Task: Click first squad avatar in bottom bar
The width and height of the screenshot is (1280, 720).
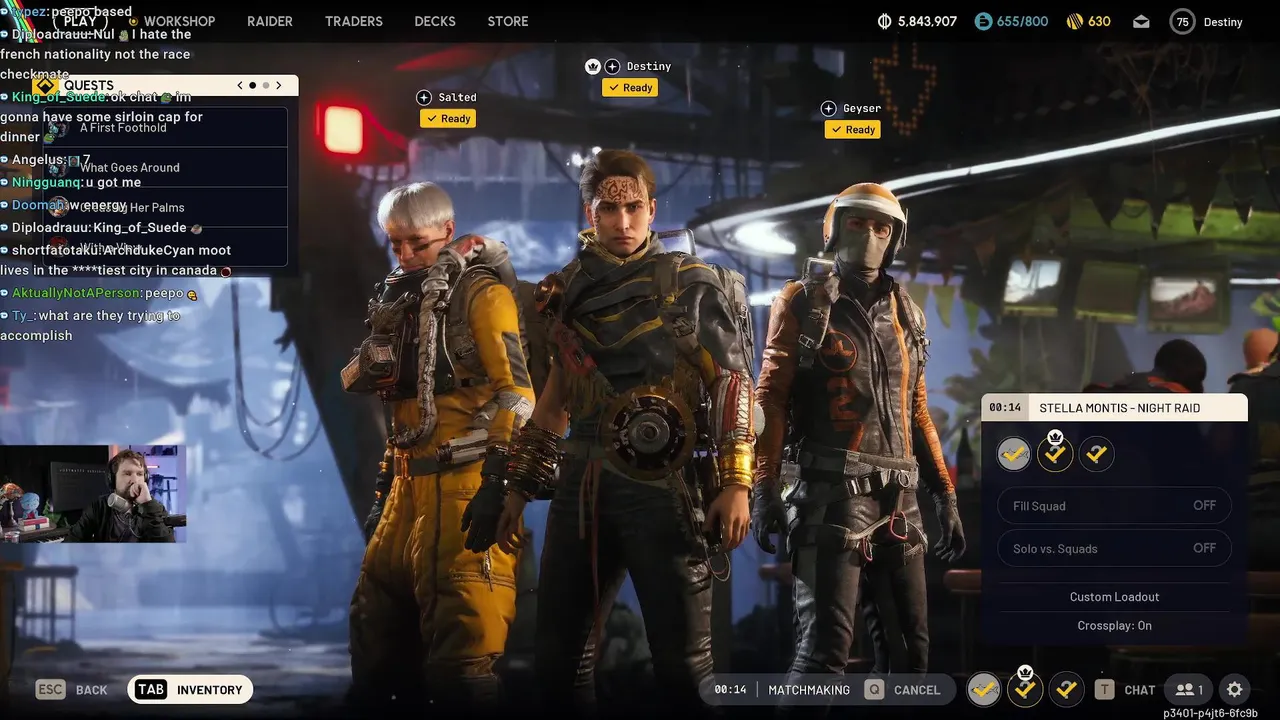Action: tap(984, 689)
